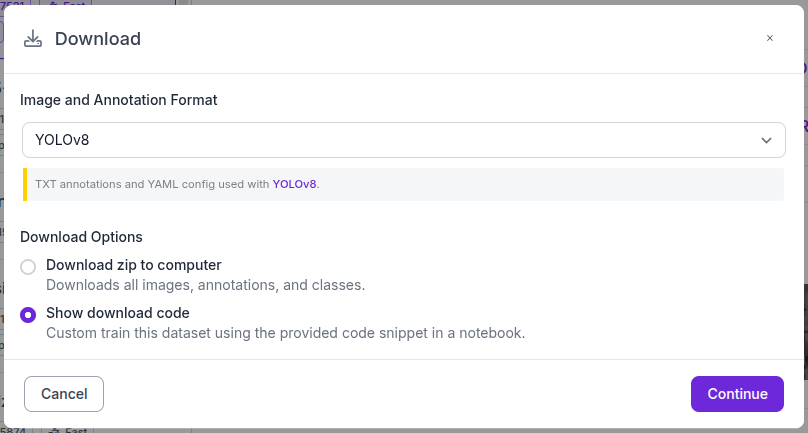Click 'Downloads all images, annotations, and classes' description
Viewport: 808px width, 433px height.
206,285
